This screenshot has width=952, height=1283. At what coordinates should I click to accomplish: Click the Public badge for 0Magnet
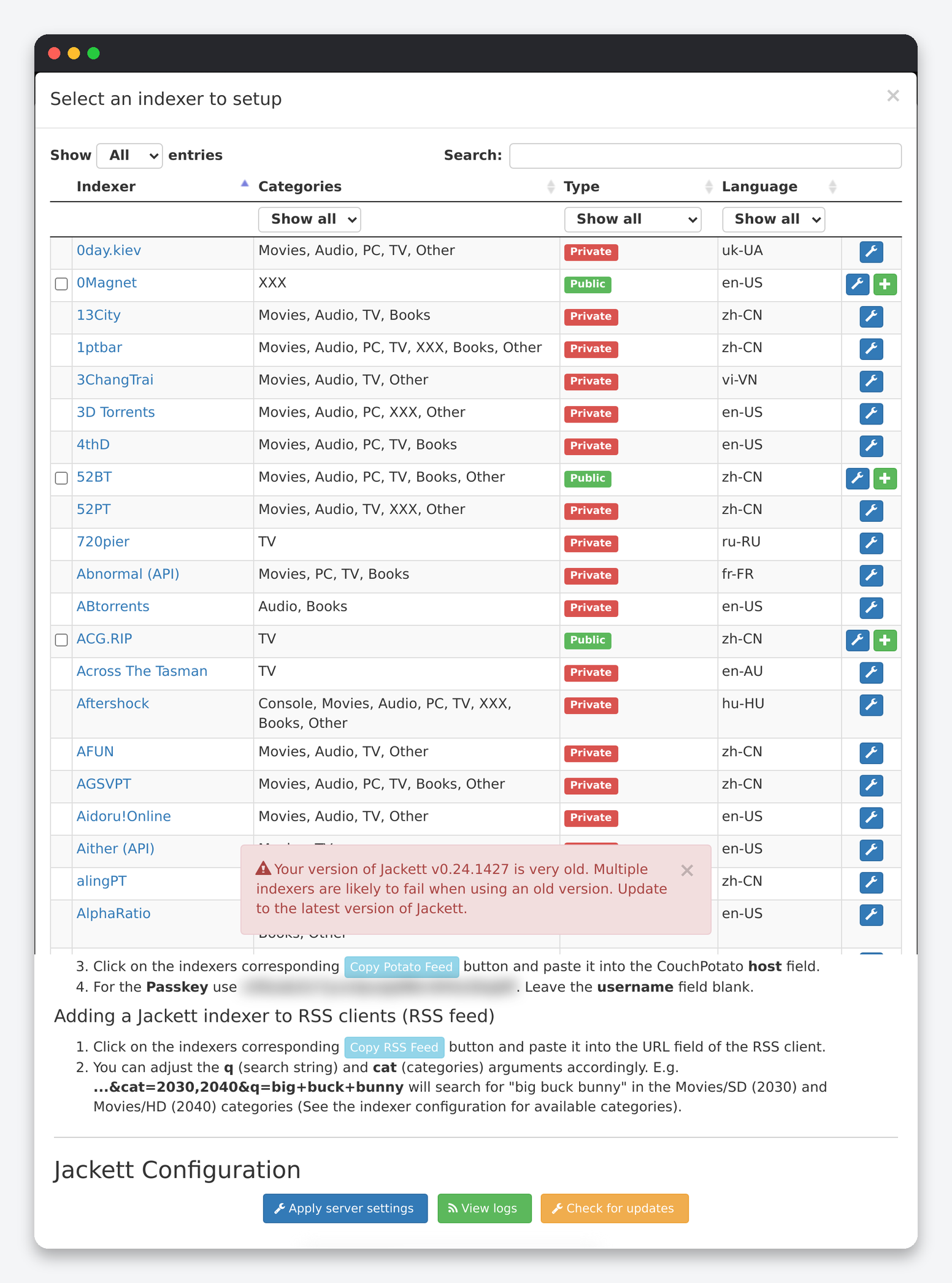(x=588, y=284)
